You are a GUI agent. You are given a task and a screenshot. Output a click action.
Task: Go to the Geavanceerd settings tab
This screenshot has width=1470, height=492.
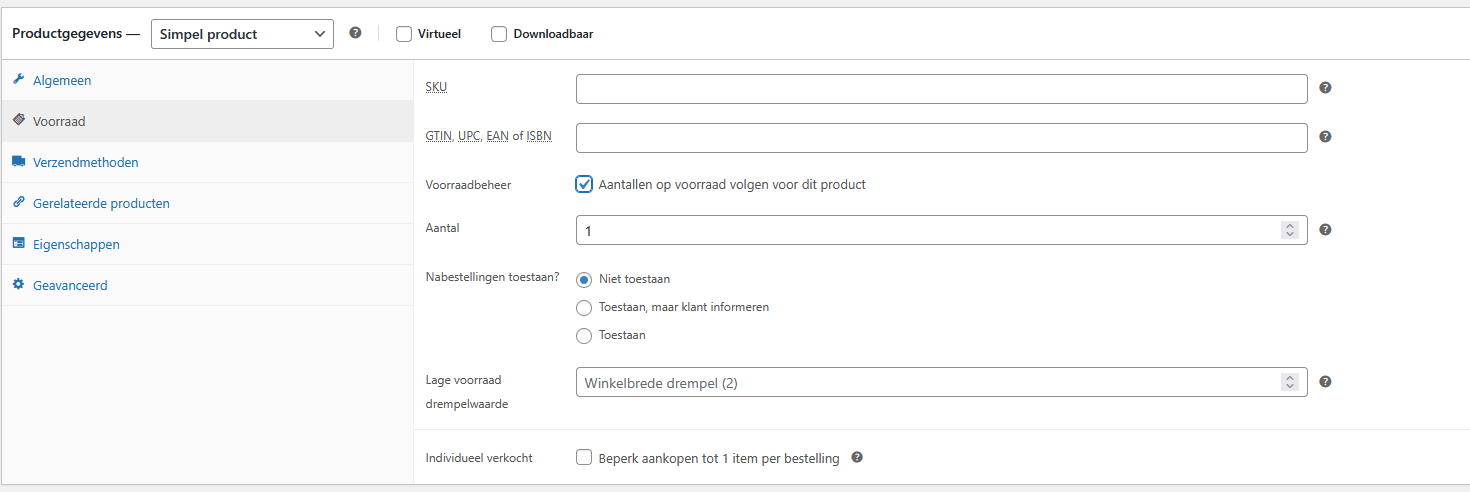click(x=70, y=286)
